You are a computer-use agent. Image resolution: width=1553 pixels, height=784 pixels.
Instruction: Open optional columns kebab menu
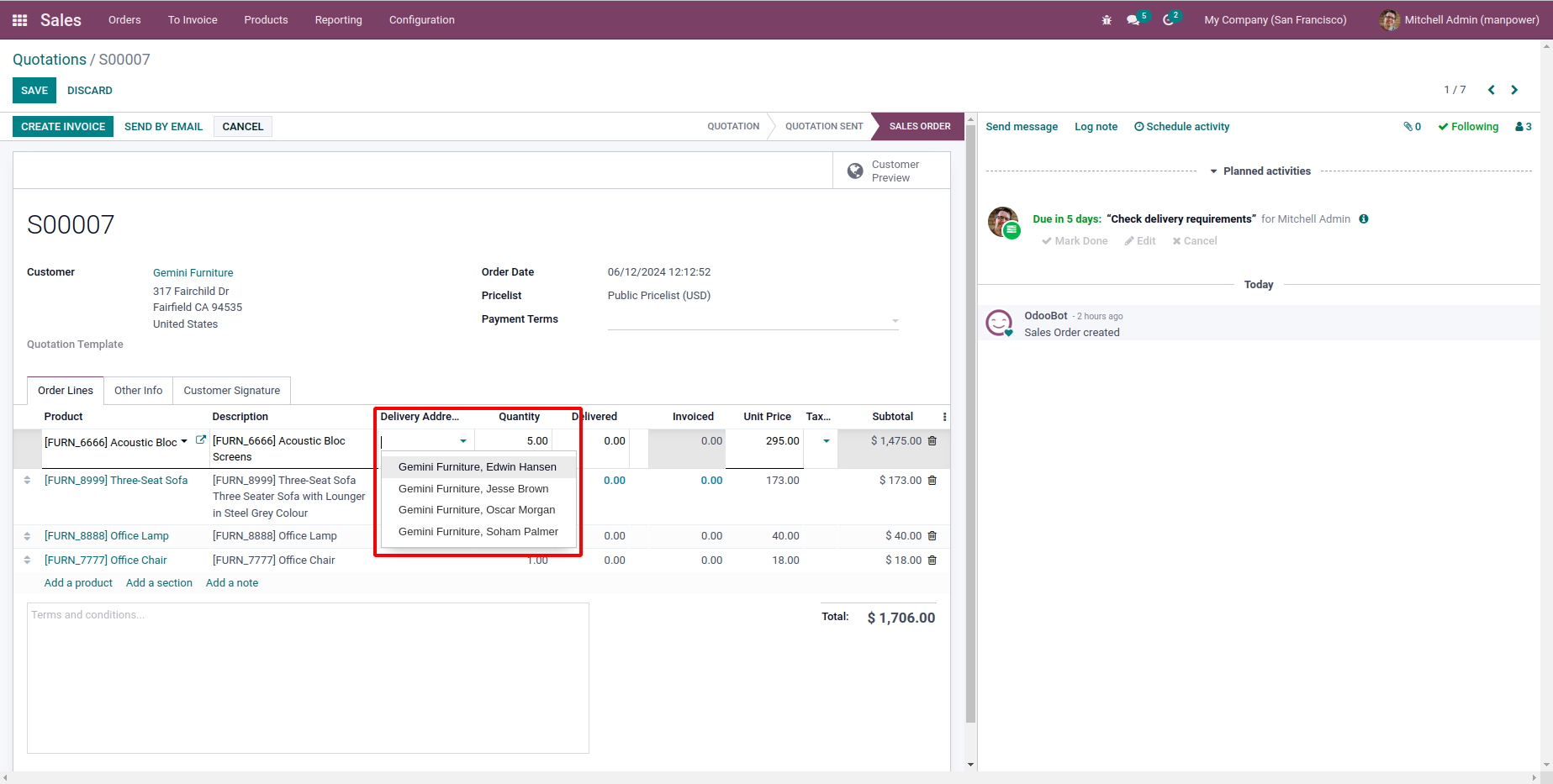[944, 417]
